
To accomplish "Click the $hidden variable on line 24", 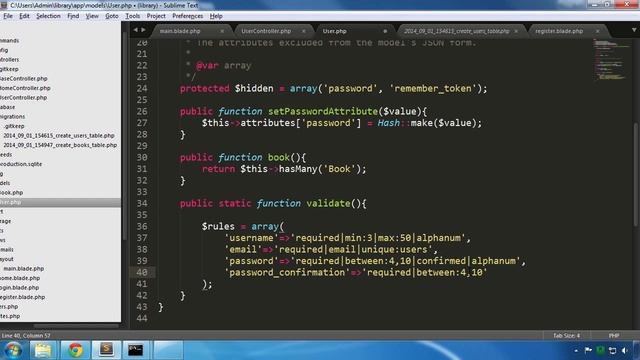I will (x=254, y=89).
